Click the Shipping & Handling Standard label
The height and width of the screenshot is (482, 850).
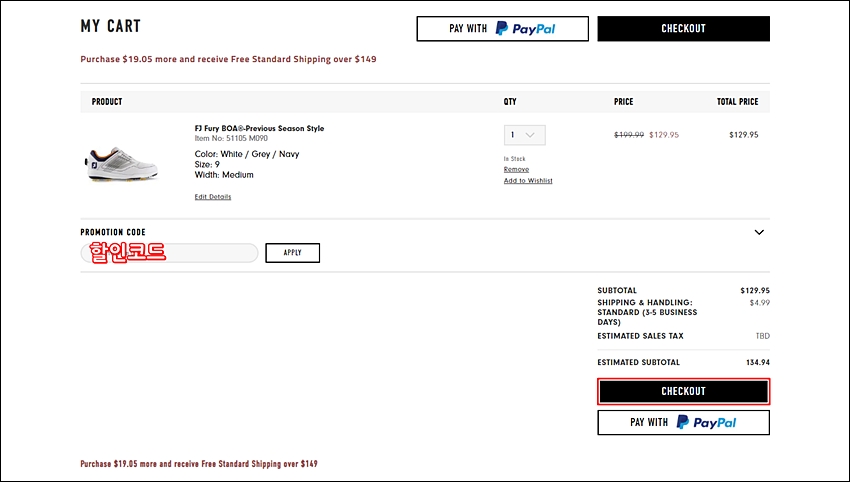click(x=647, y=312)
